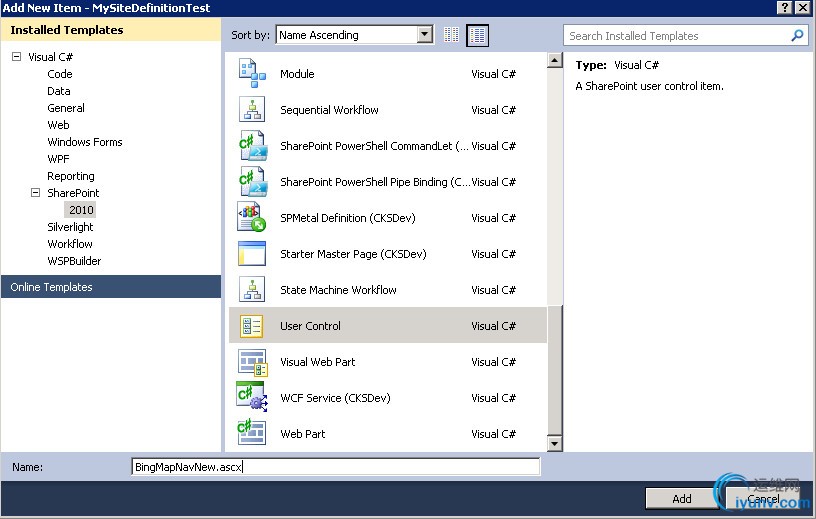Select the Sequential Workflow template icon

click(x=252, y=109)
